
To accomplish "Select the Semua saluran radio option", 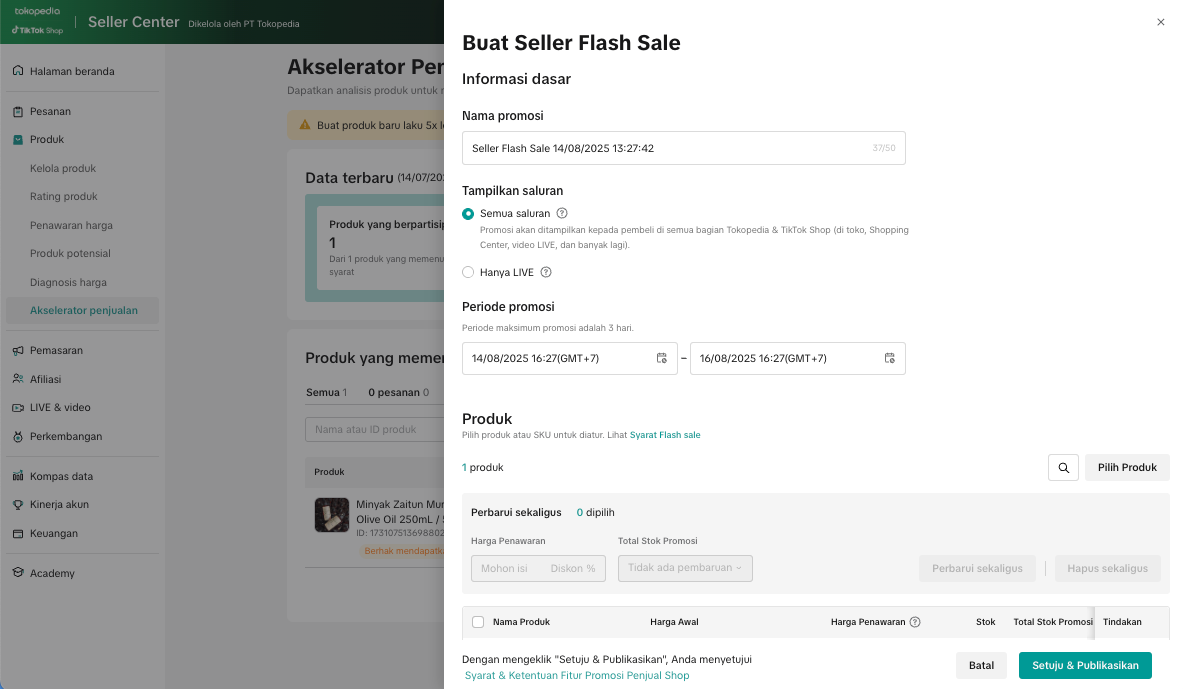I will (x=468, y=213).
